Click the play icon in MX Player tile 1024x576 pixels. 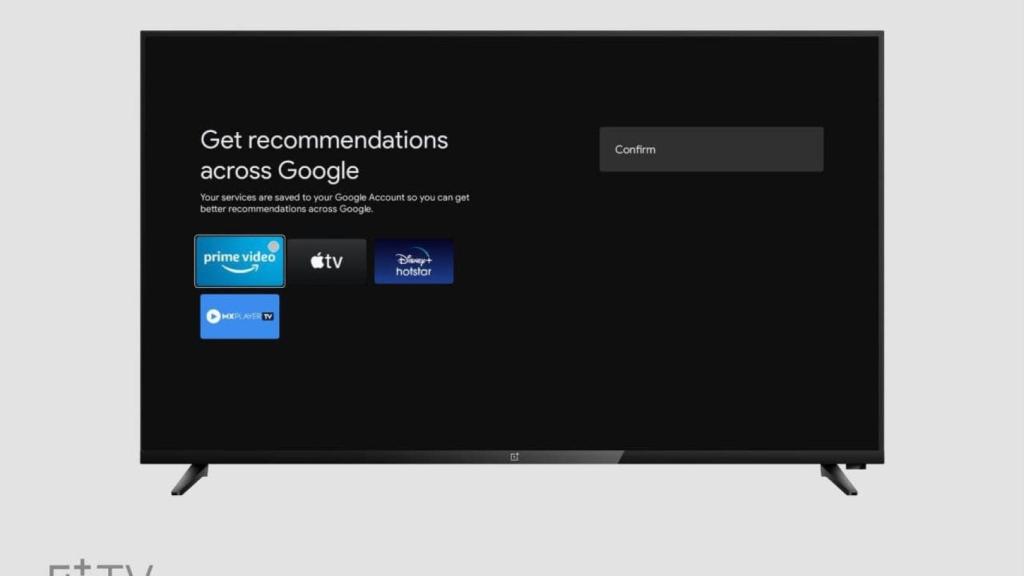[213, 316]
